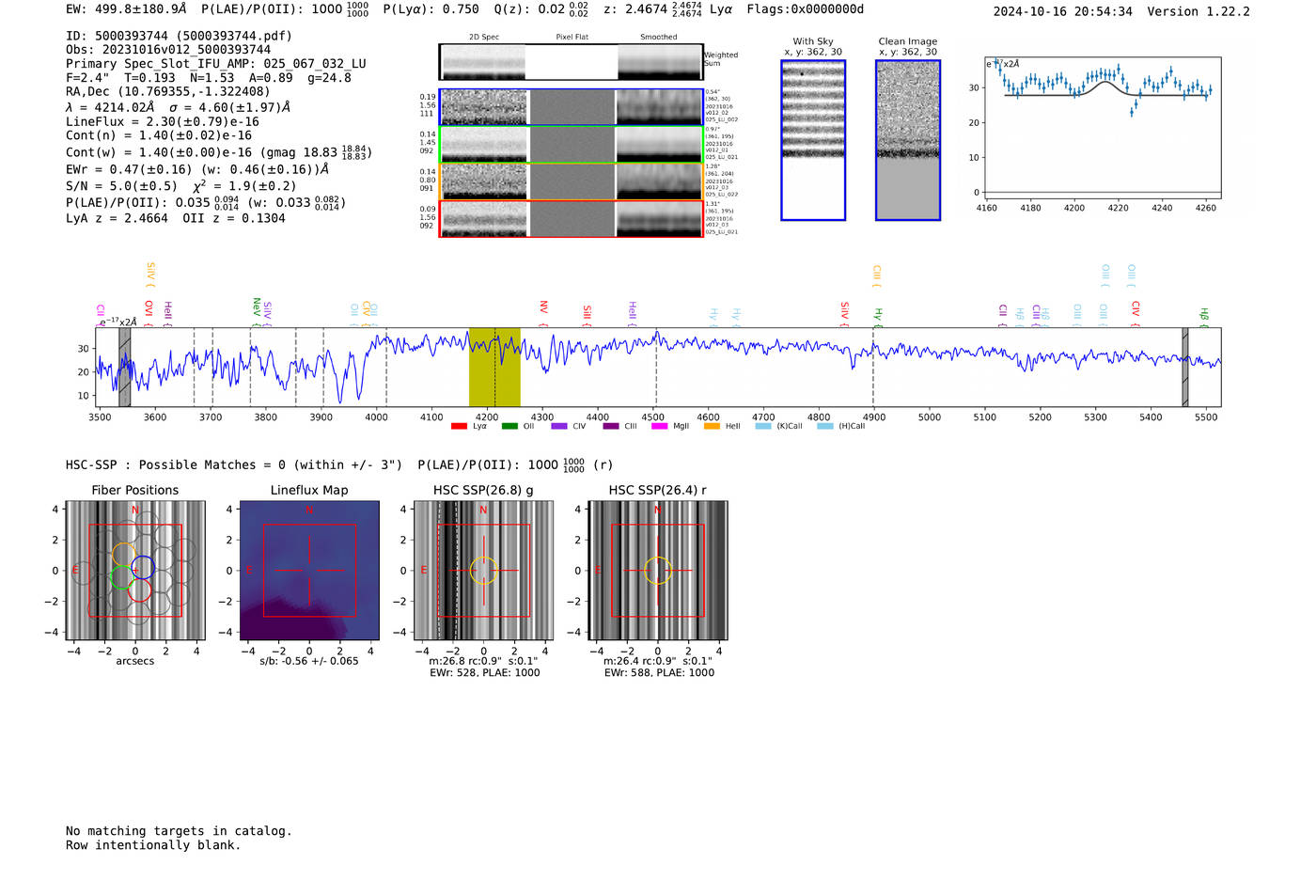1316x896 pixels.
Task: Click the yellow aperture circle in HSC g image
Action: [483, 571]
